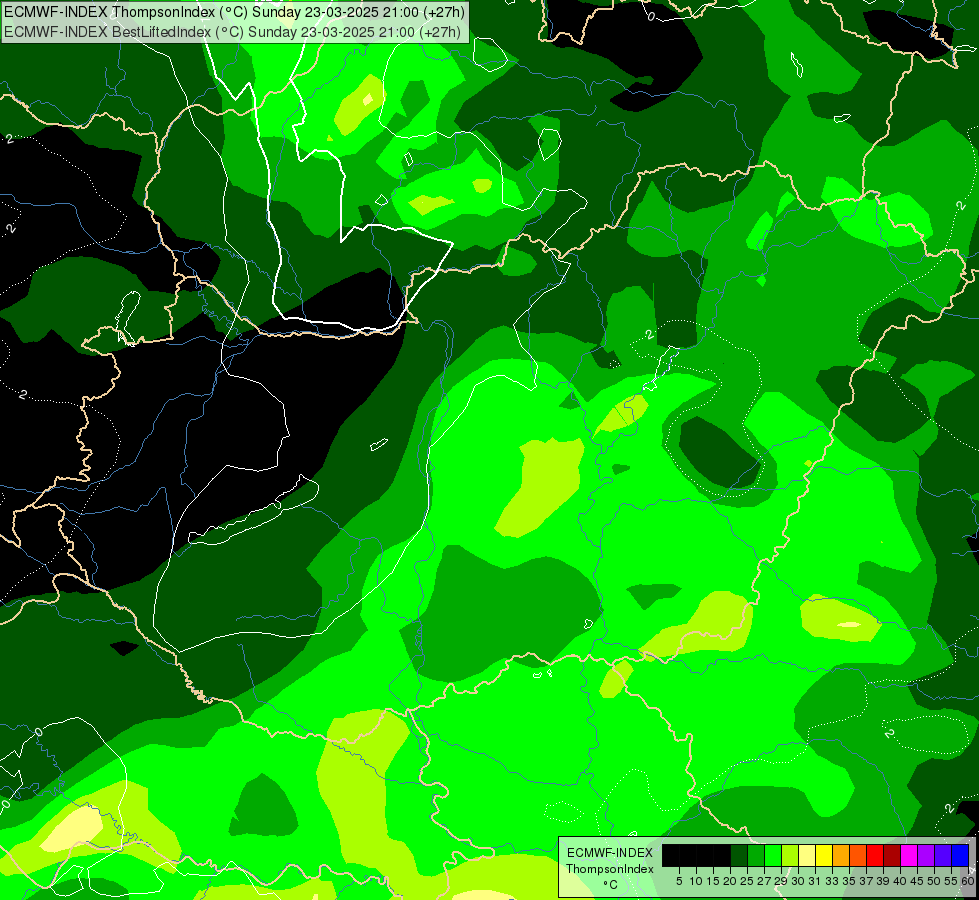This screenshot has height=900, width=979.
Task: Pick the yellow-green 29–30 legend swatch
Action: tap(790, 855)
